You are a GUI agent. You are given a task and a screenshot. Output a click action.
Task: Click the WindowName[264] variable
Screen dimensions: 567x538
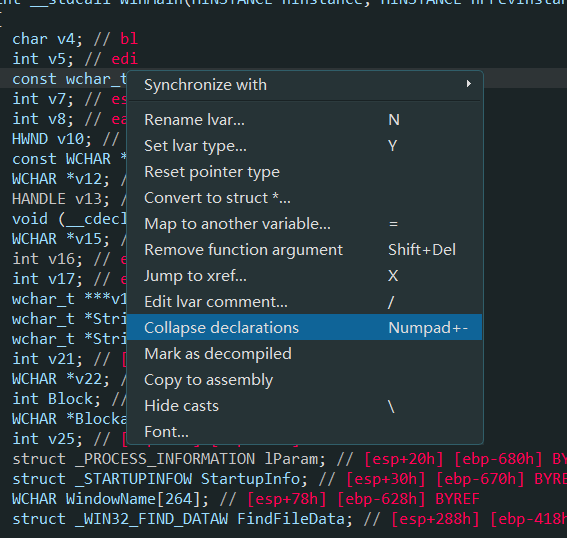[133, 499]
